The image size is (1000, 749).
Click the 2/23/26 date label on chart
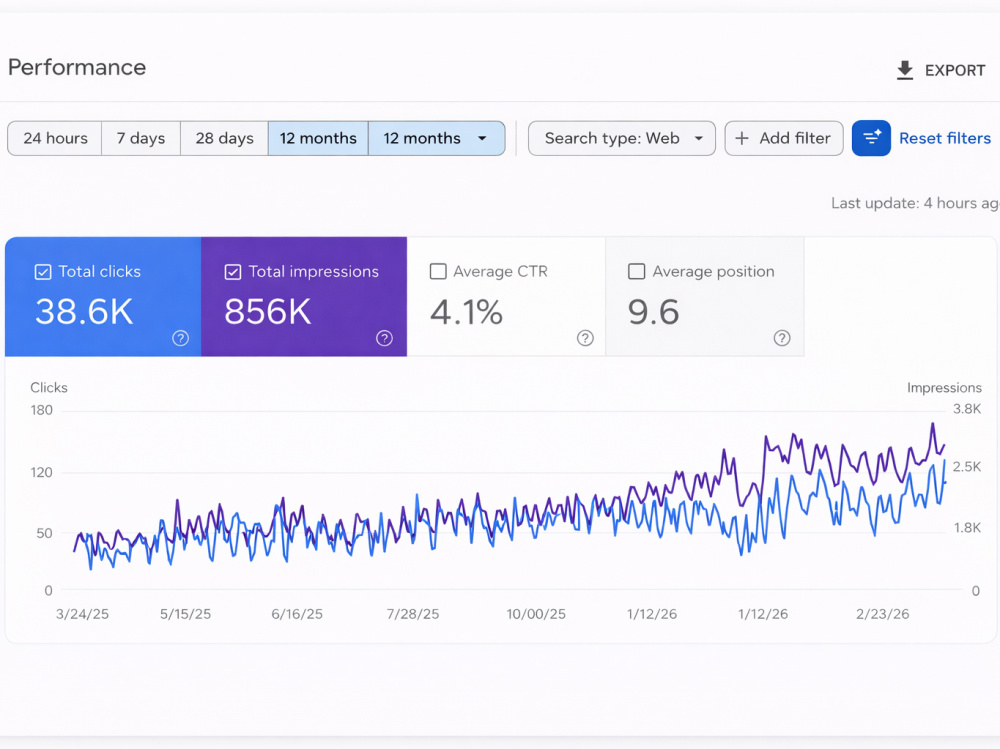coord(882,614)
